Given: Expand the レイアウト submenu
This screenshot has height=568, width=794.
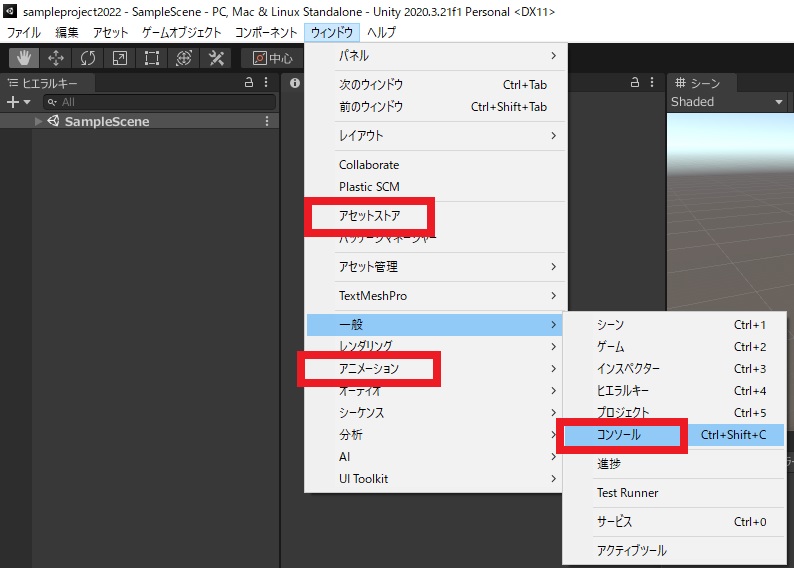Looking at the screenshot, I should (x=436, y=136).
